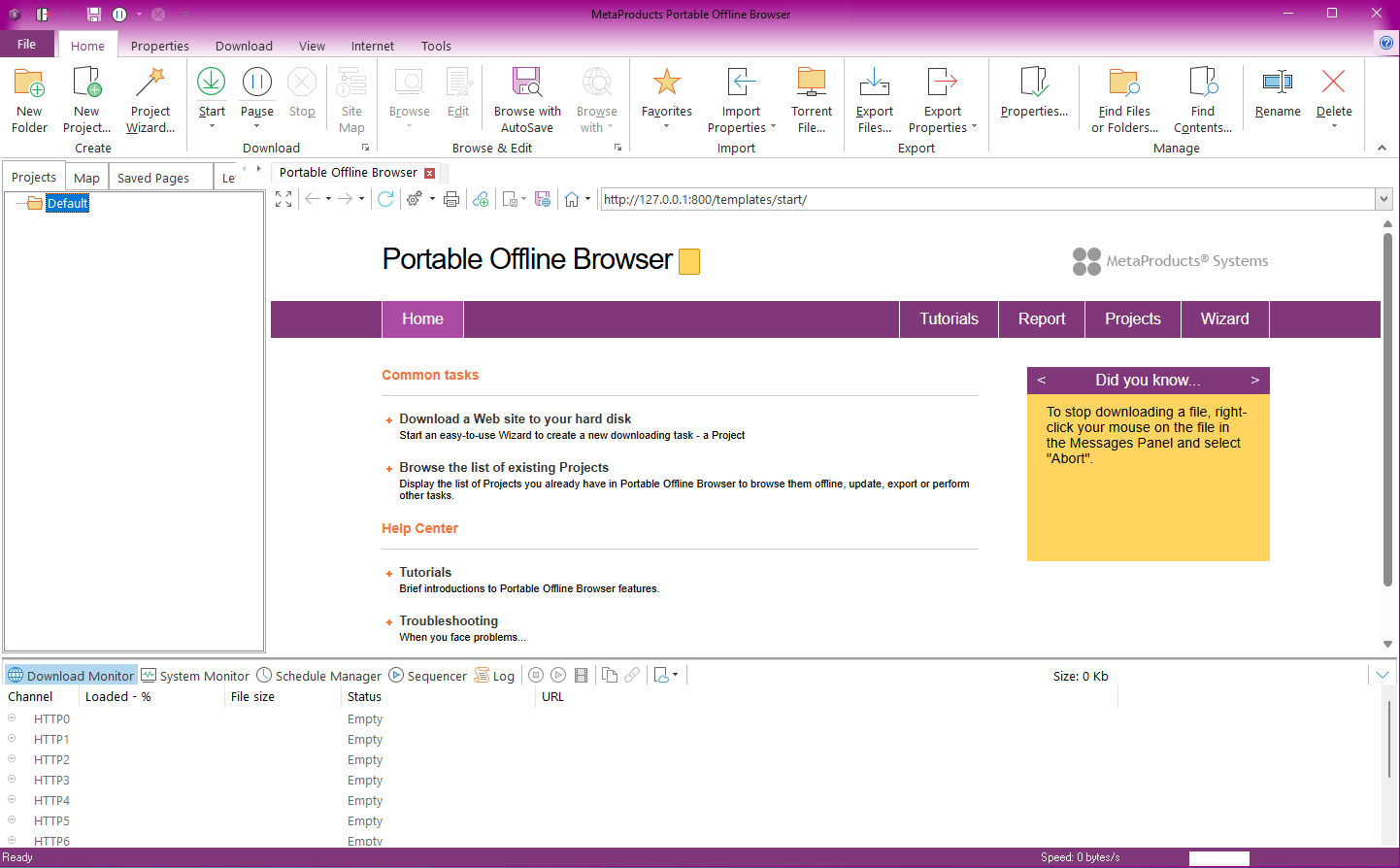Open Wizard in the purple navigation bar

click(1224, 318)
